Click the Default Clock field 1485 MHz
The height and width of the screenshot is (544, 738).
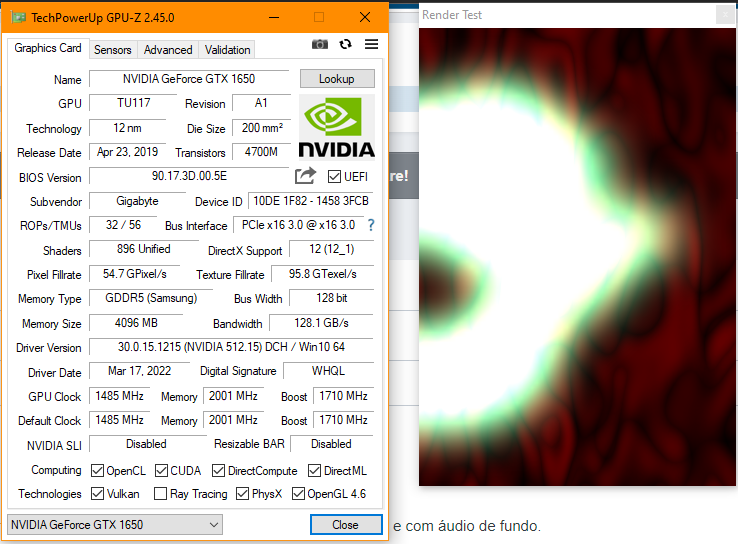pos(120,420)
